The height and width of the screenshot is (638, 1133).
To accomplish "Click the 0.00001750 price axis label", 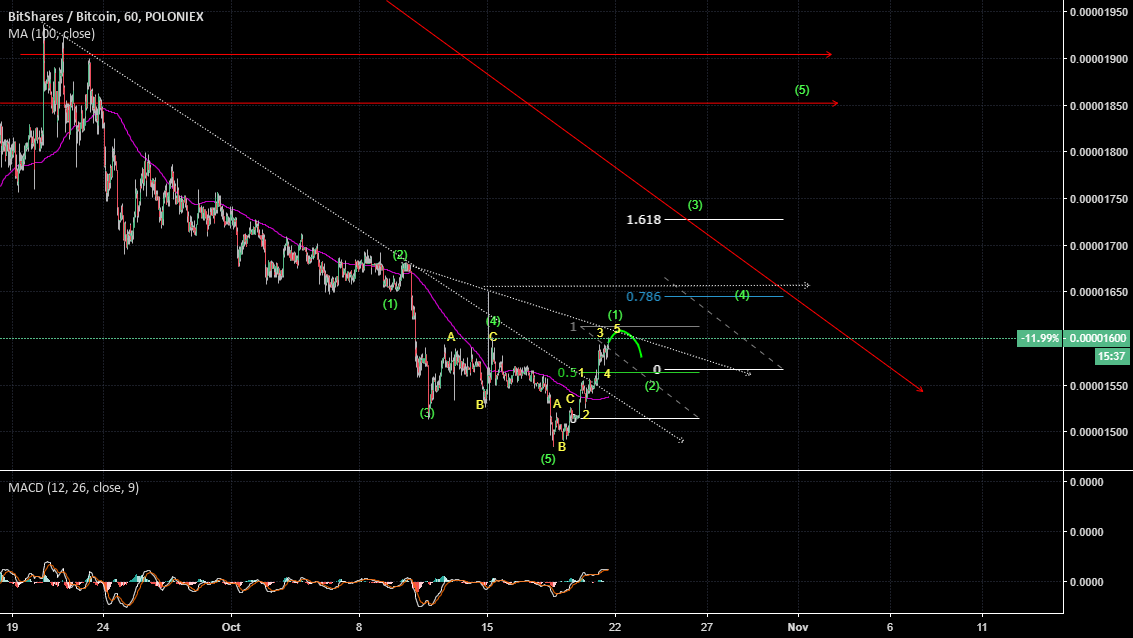I will click(x=1098, y=199).
